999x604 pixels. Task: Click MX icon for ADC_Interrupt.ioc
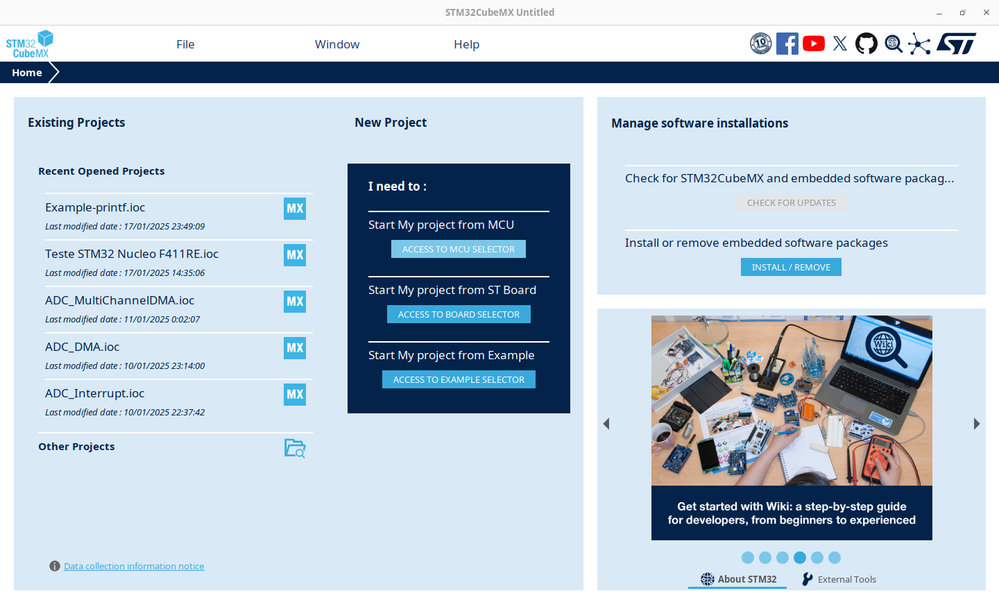[294, 394]
